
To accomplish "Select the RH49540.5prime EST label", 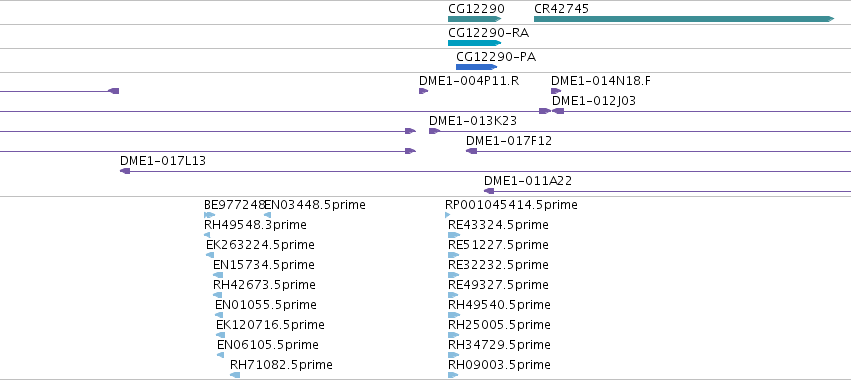I will tap(499, 305).
